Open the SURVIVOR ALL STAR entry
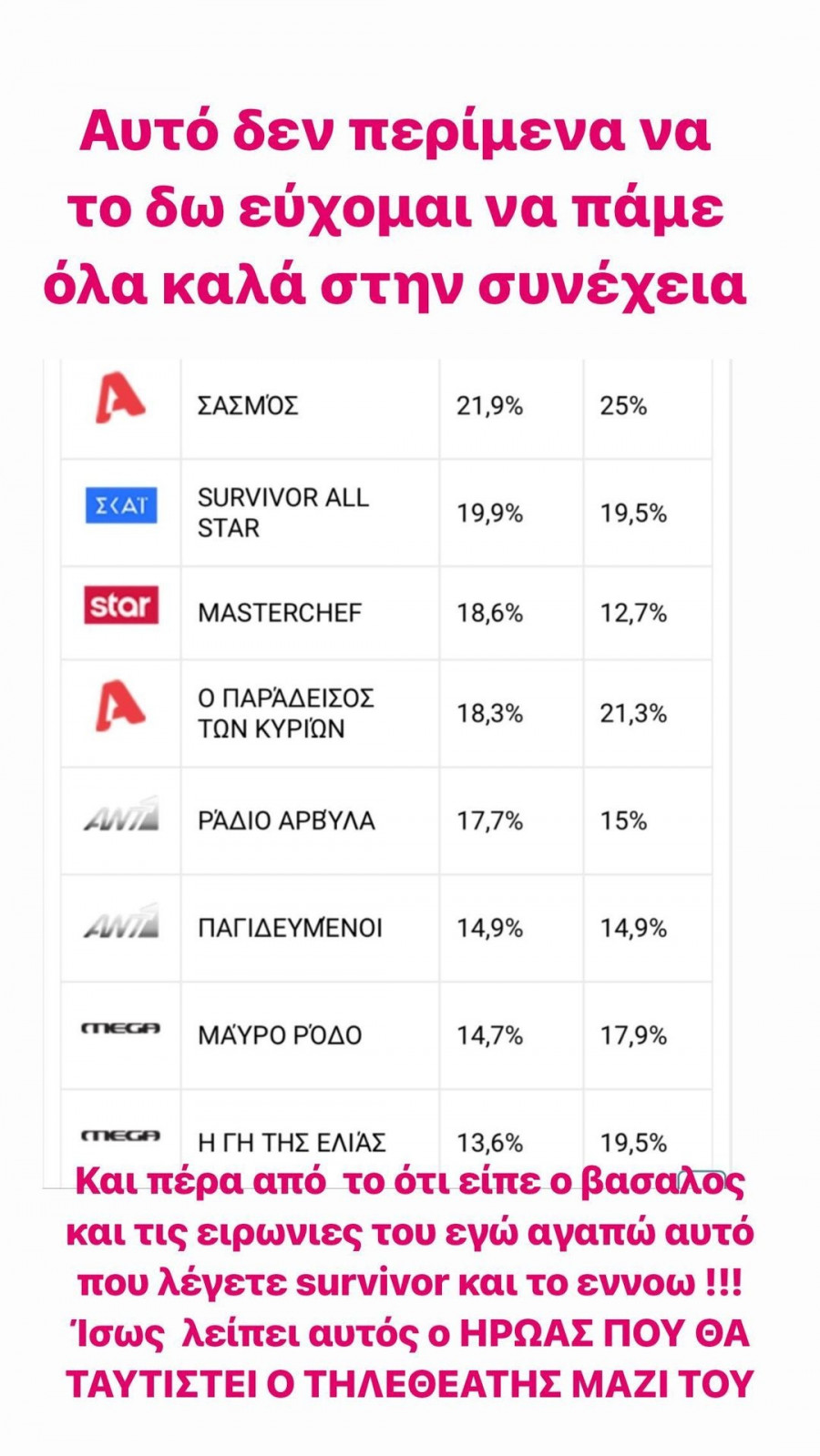The height and width of the screenshot is (1456, 820). 282,513
